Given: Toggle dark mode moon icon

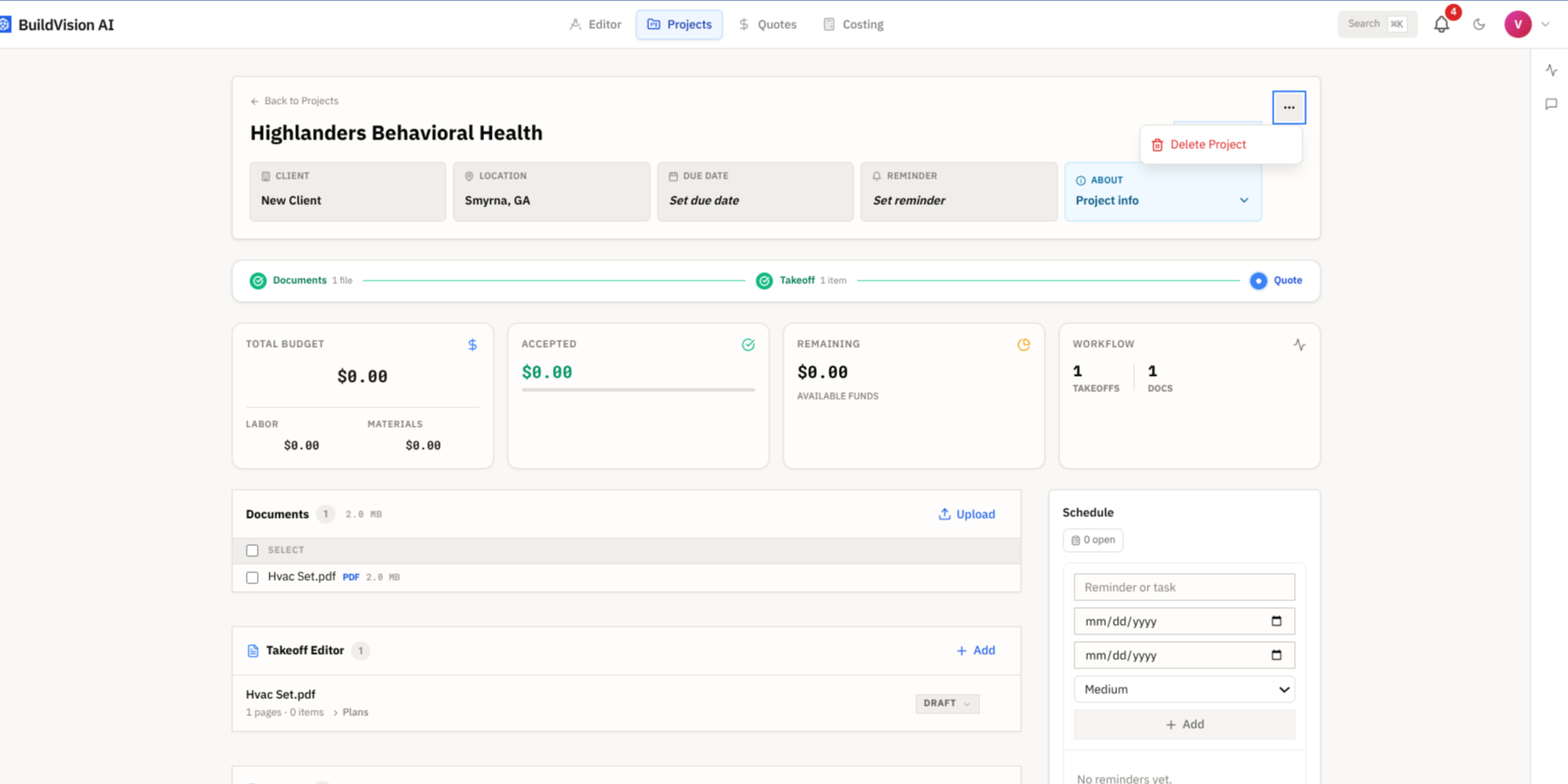Looking at the screenshot, I should tap(1480, 25).
